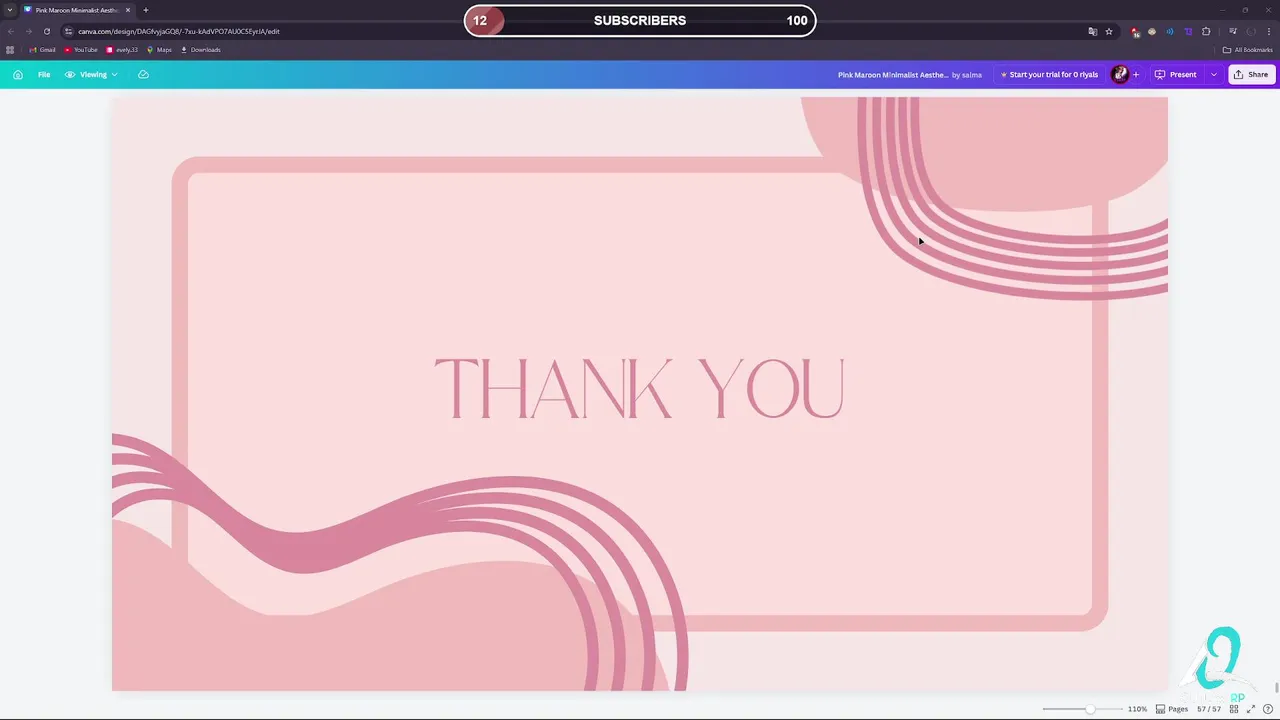Select the Pink Maroon Minimalist browser tab
The height and width of the screenshot is (720, 1280).
pos(77,10)
